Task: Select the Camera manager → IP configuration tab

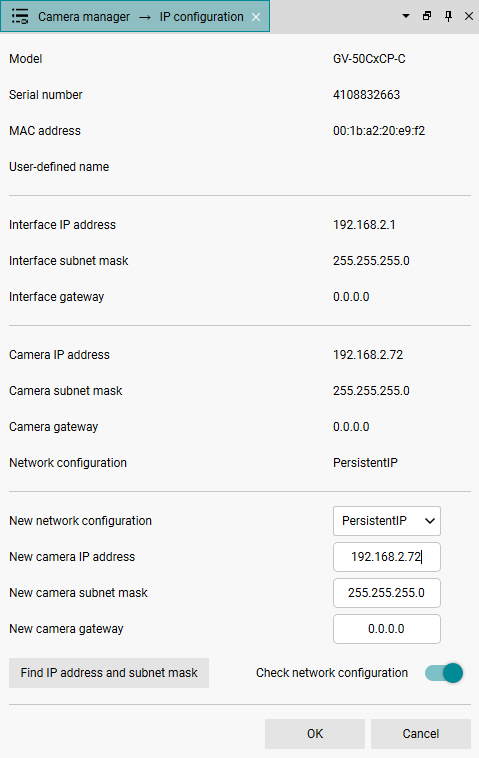Action: coord(135,16)
